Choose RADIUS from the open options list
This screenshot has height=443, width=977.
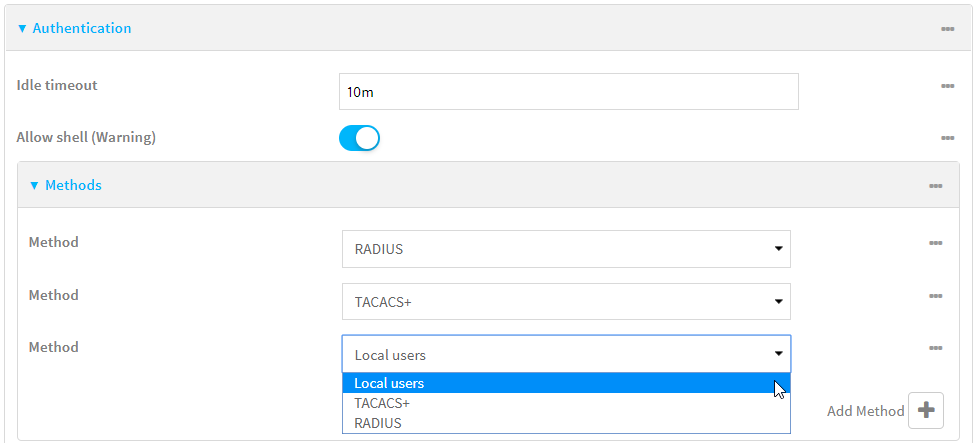tap(378, 423)
